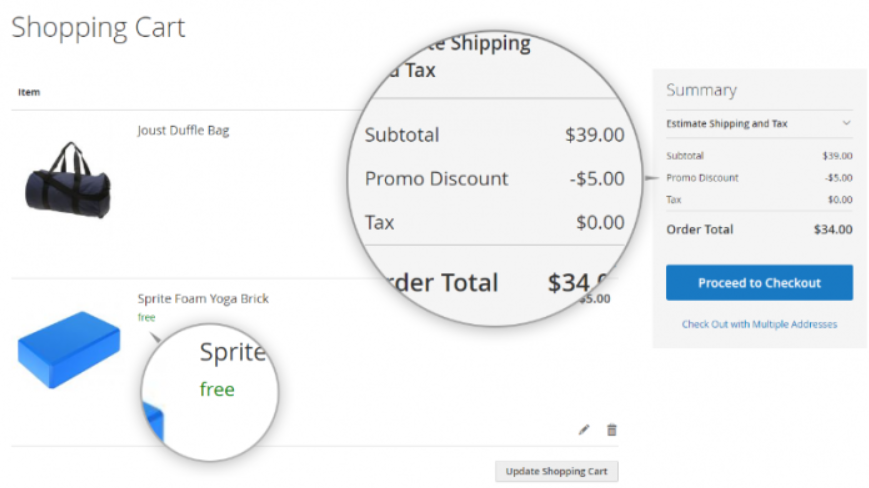Screen dimensions: 869x488
Task: Click the Estimate Shipping and Tax label
Action: pos(727,124)
